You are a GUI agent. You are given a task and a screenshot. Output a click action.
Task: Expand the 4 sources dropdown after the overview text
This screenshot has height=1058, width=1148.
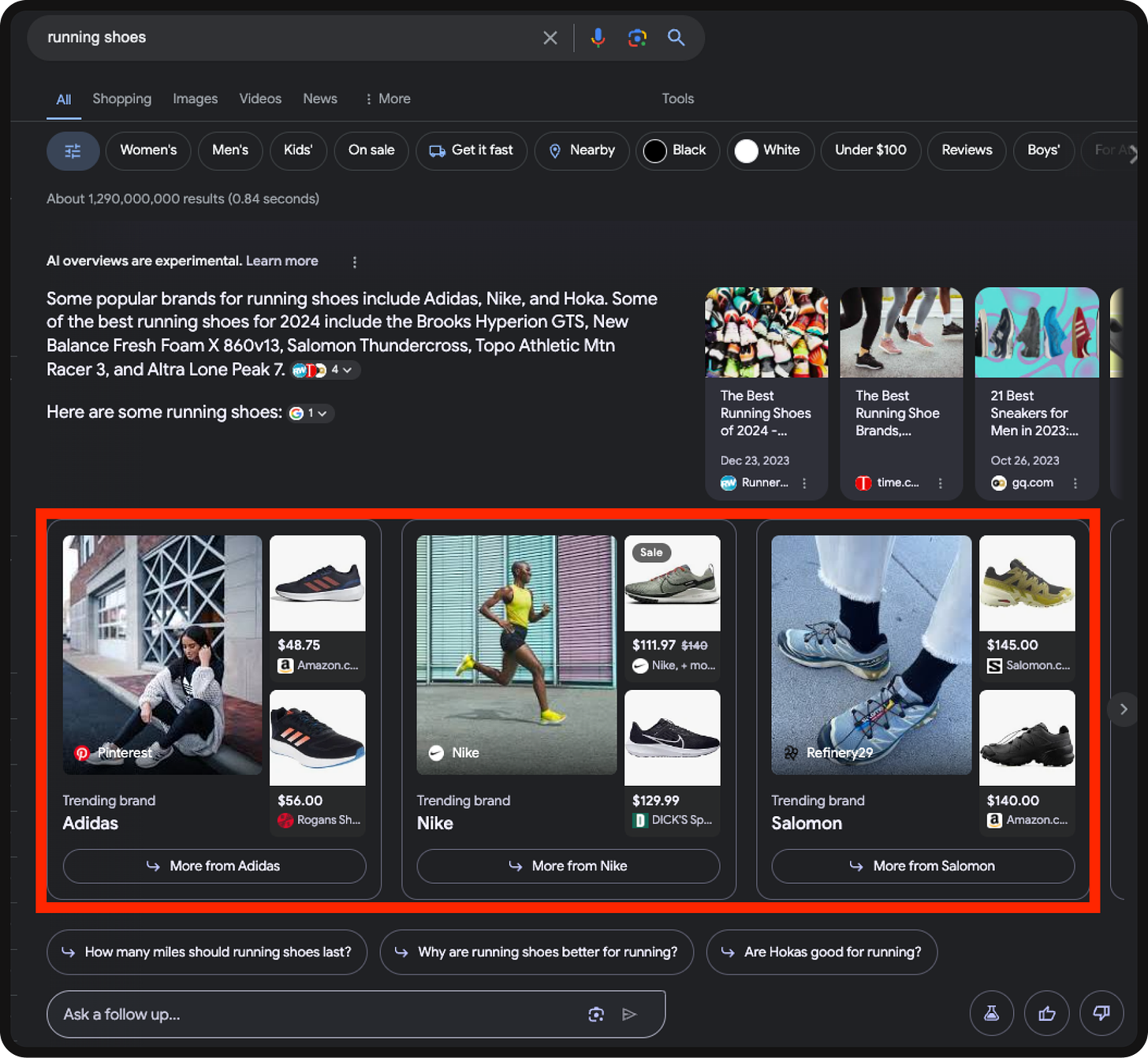coord(326,370)
